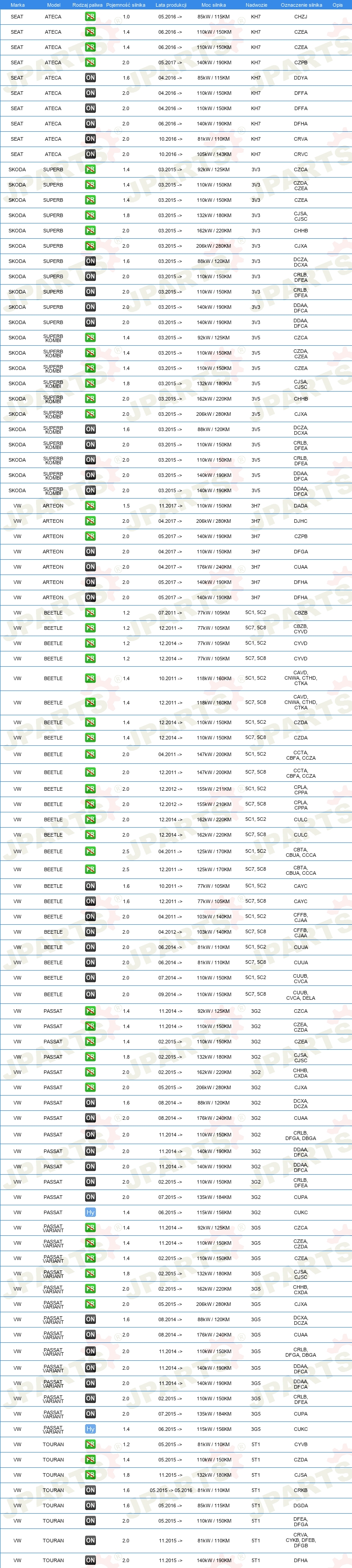Select the 81kW / 110KM cell in Touran CRKB row
Image resolution: width=352 pixels, height=1568 pixels.
(214, 1490)
